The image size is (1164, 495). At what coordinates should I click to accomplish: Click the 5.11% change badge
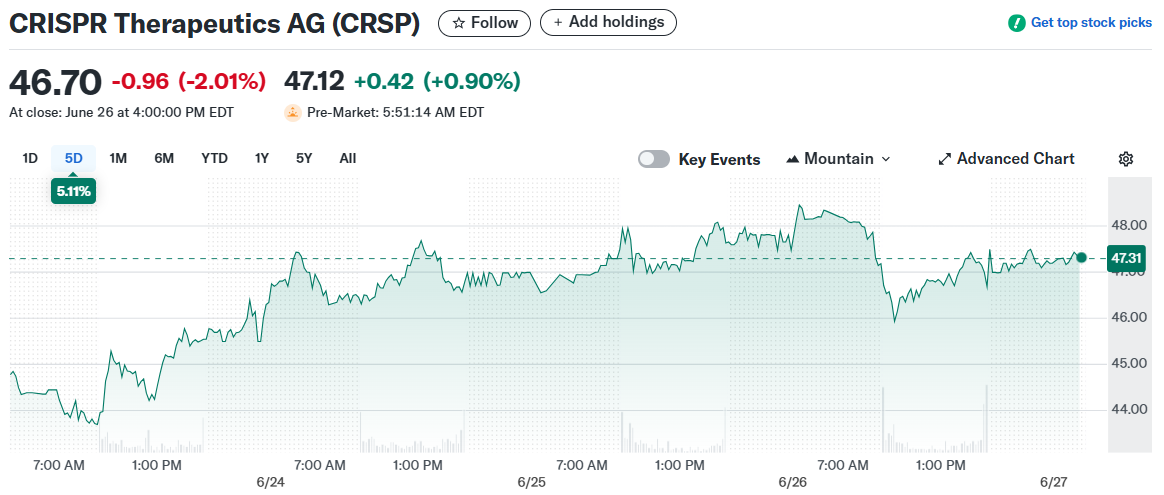(x=73, y=191)
